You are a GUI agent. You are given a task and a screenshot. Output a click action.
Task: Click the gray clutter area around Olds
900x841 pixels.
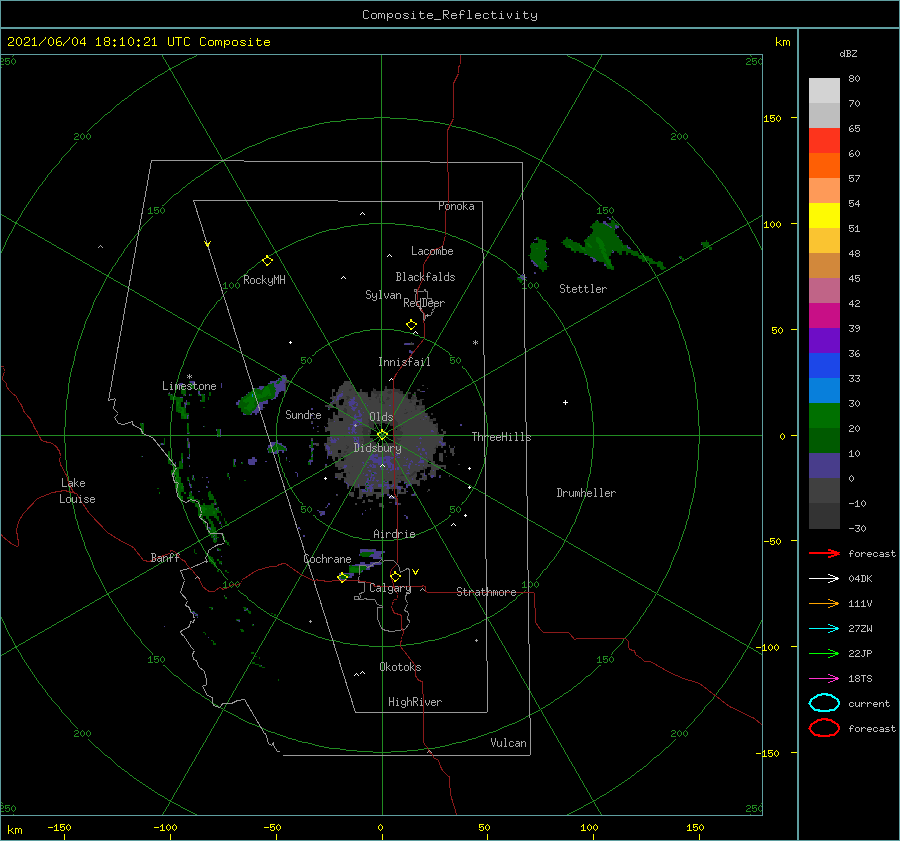[385, 439]
